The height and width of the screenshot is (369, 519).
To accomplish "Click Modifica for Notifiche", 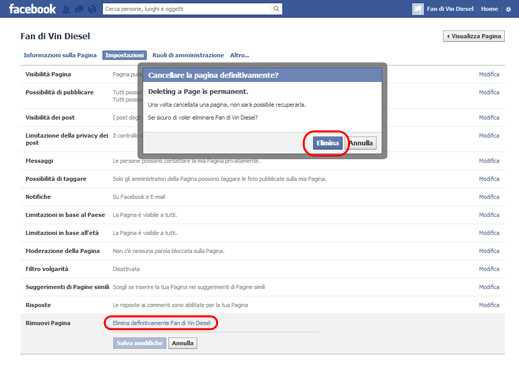I will (x=489, y=197).
